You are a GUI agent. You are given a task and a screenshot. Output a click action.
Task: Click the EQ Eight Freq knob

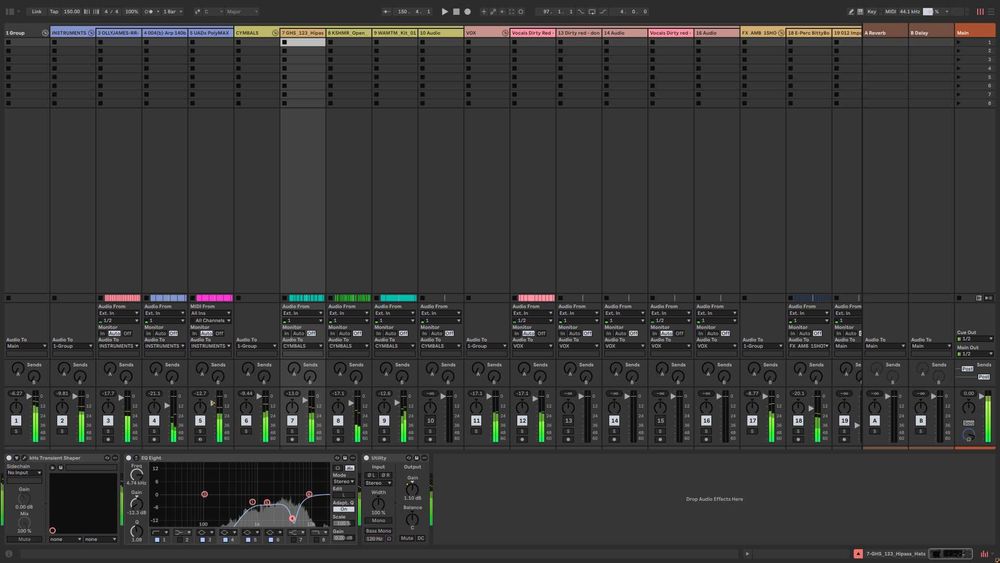point(136,475)
